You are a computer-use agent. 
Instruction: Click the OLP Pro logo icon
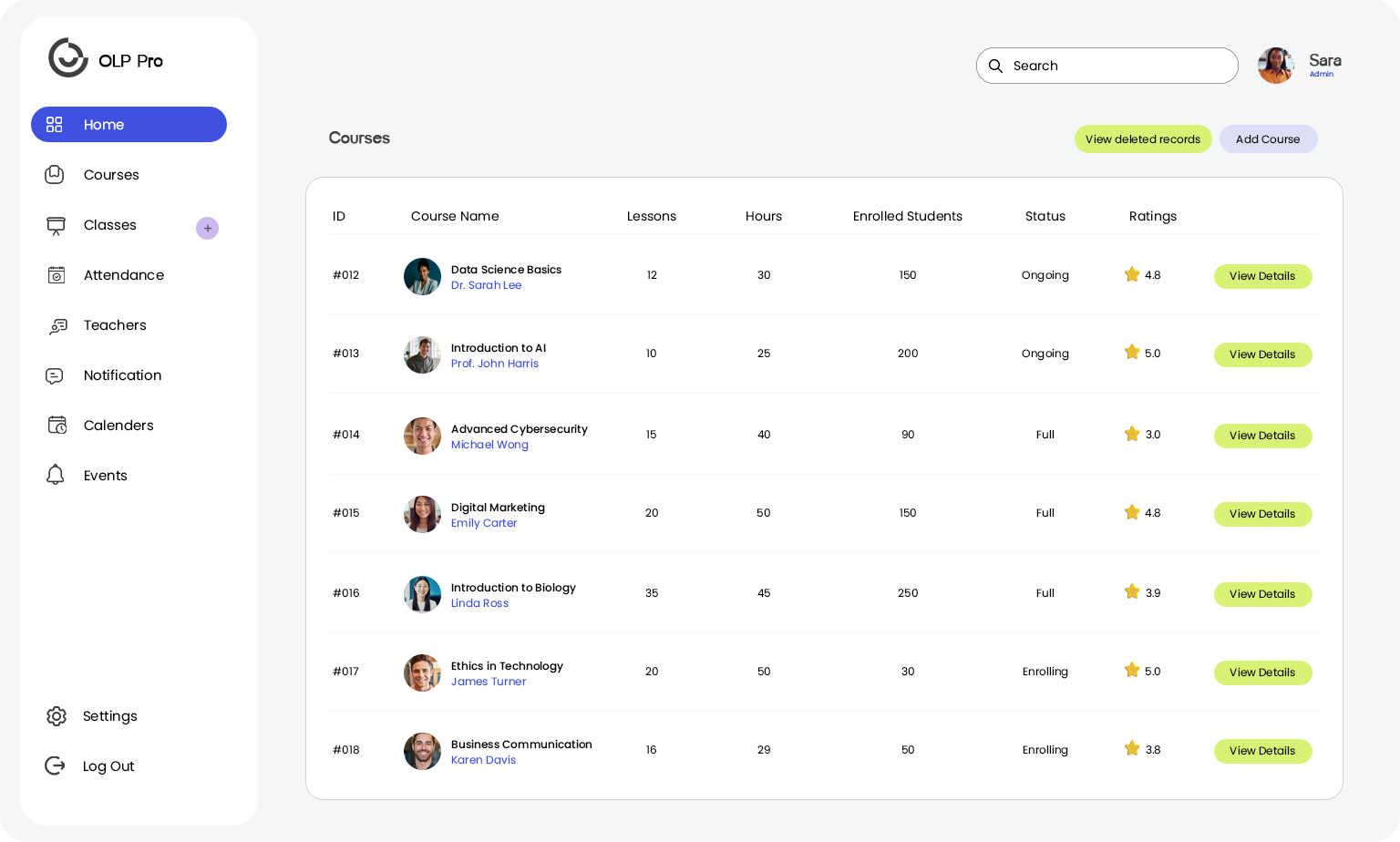click(67, 58)
